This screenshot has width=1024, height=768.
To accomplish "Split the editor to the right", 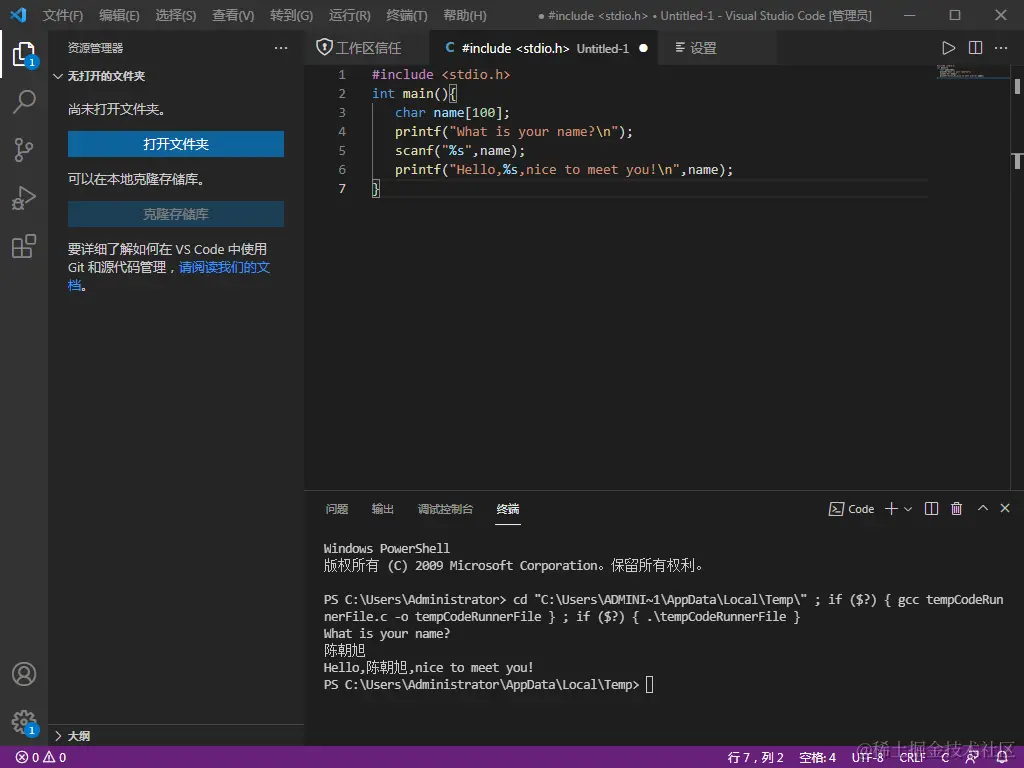I will tap(975, 48).
